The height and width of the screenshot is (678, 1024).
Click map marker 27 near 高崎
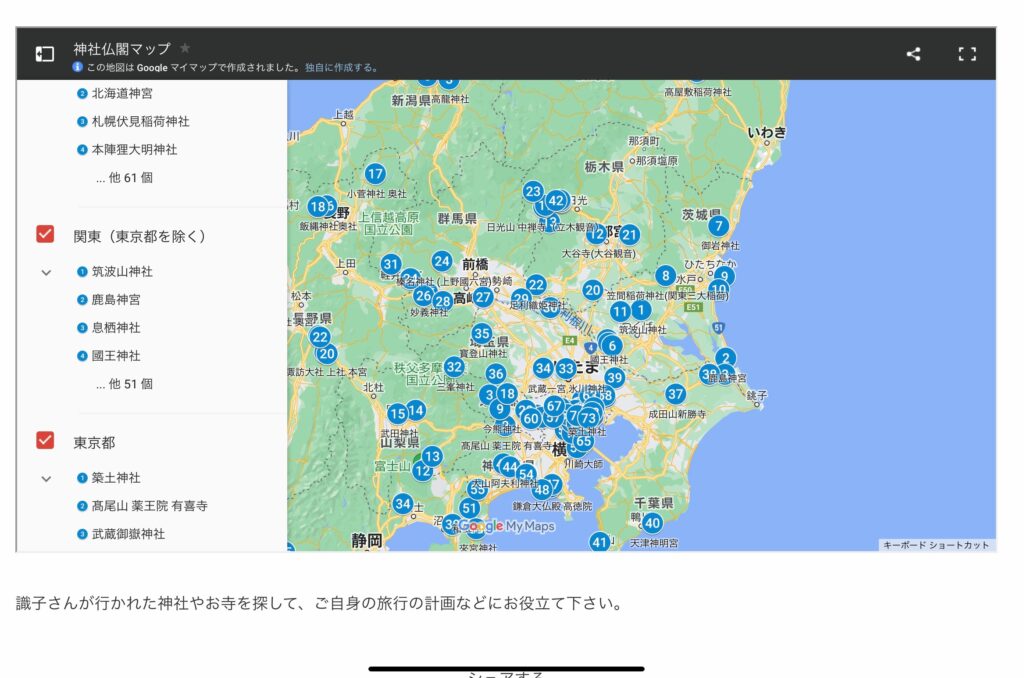[x=483, y=297]
